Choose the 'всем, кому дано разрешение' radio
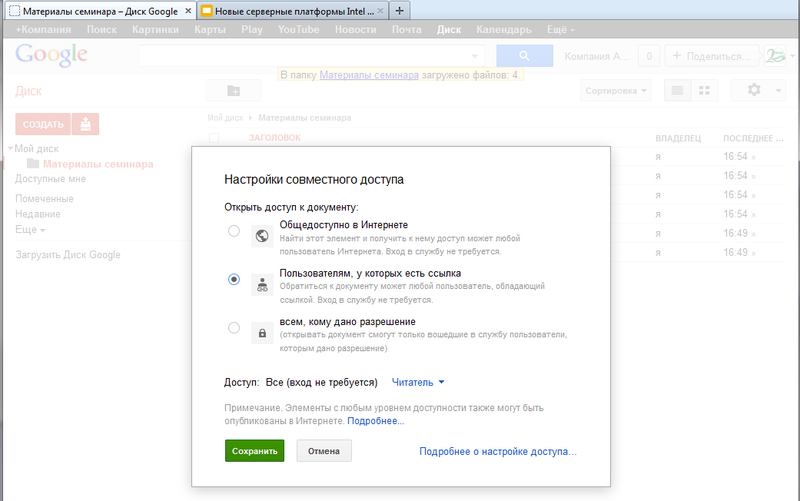Viewport: 800px width, 501px height. [x=234, y=328]
